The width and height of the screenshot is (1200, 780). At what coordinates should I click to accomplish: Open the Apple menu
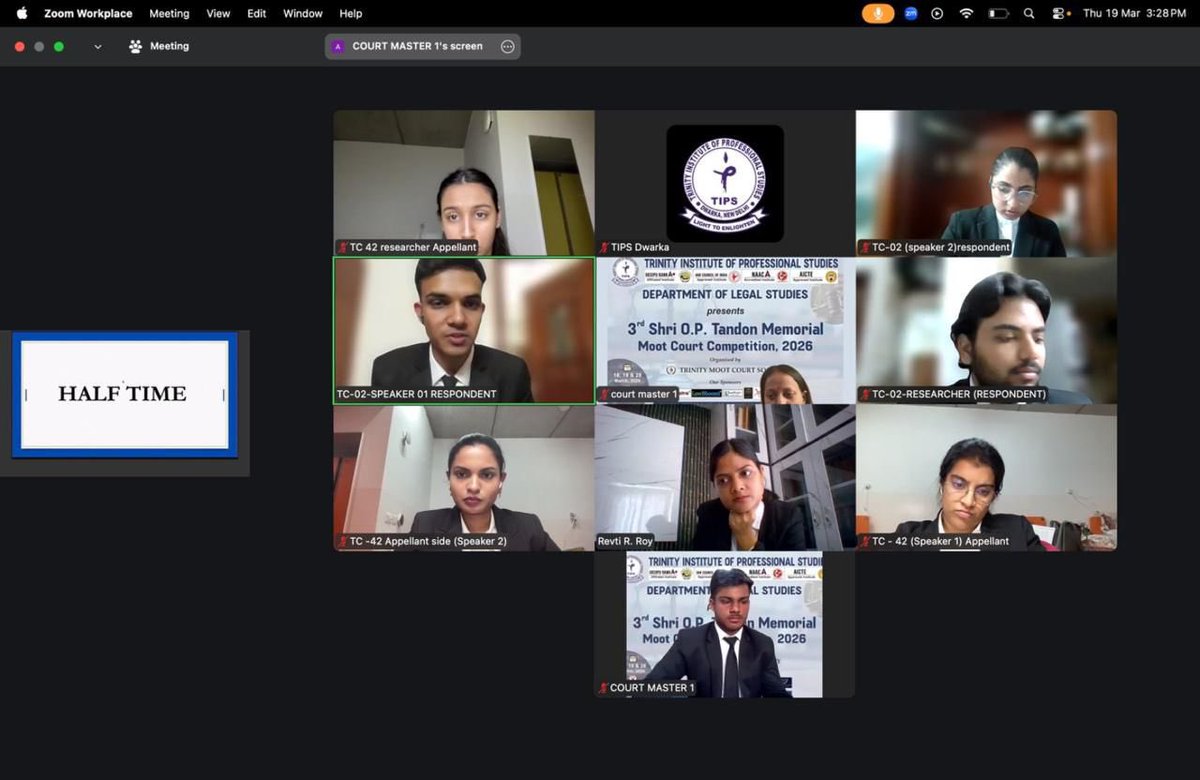[x=22, y=13]
